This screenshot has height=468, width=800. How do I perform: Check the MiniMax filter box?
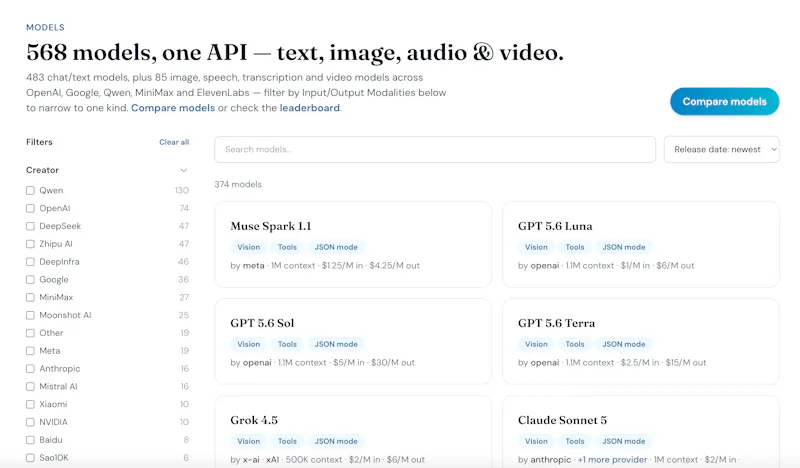click(x=30, y=297)
